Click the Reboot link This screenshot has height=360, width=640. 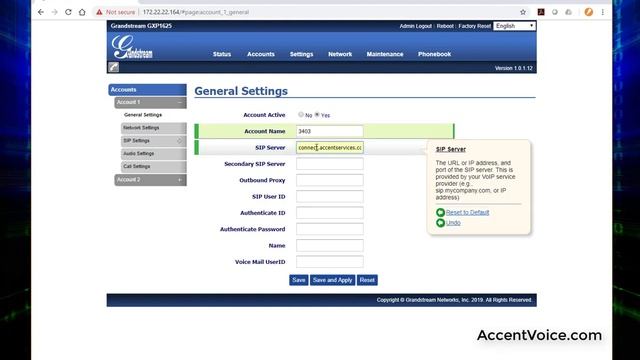click(445, 26)
